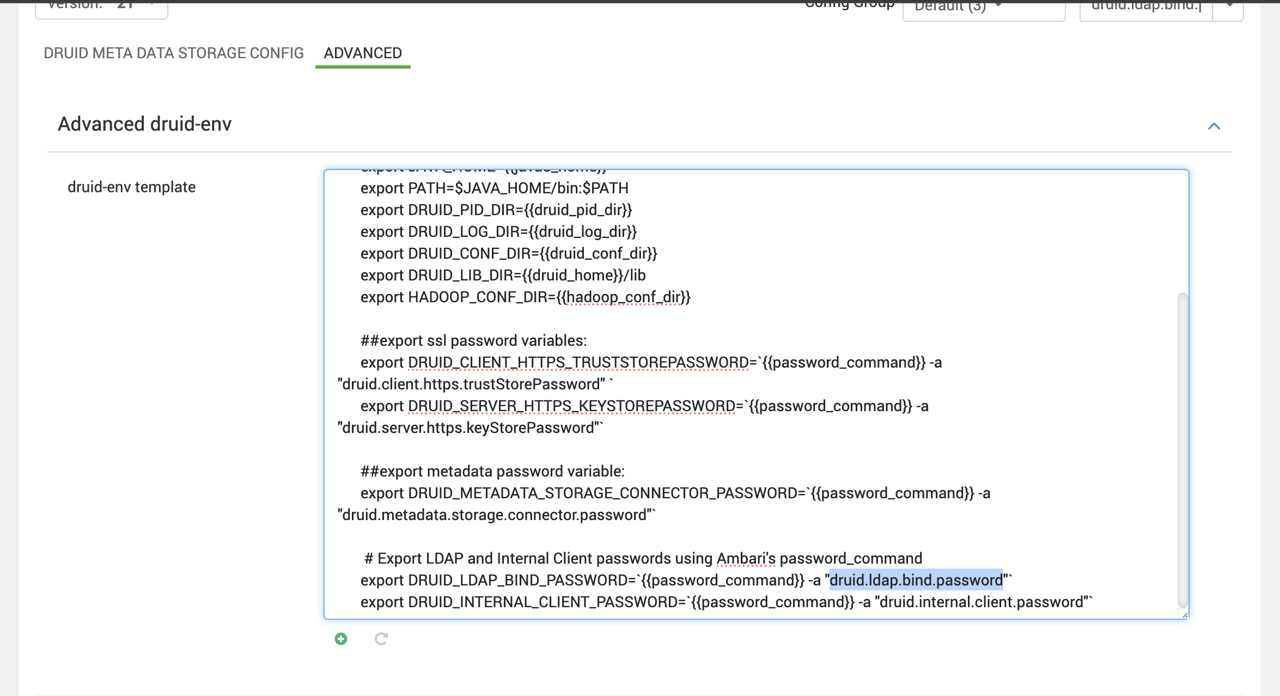Screen dimensions: 1280x696
Task: Collapse the Advanced druid-env section chevron
Action: (1214, 126)
